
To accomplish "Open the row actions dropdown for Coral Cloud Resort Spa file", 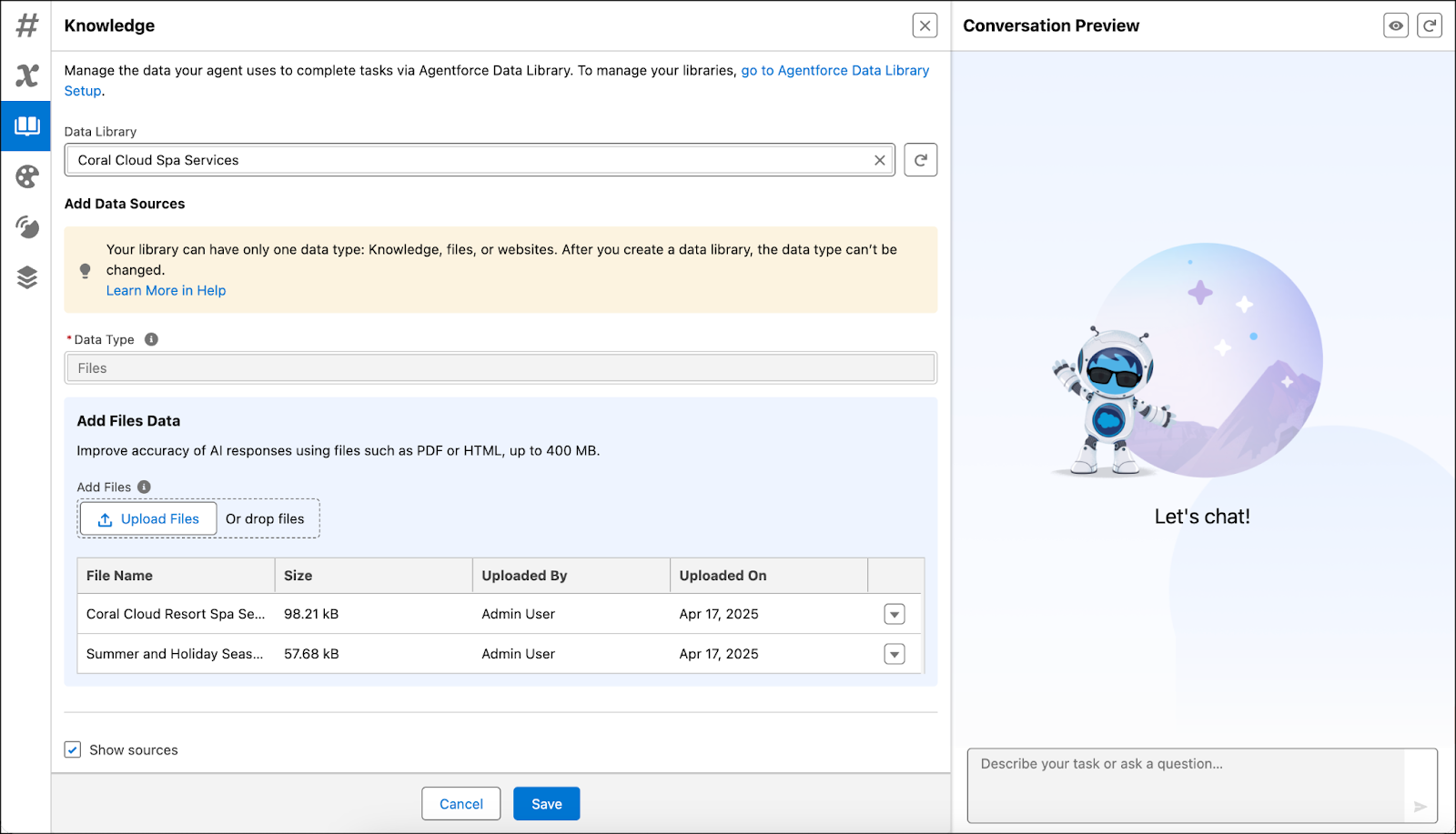I will (895, 614).
